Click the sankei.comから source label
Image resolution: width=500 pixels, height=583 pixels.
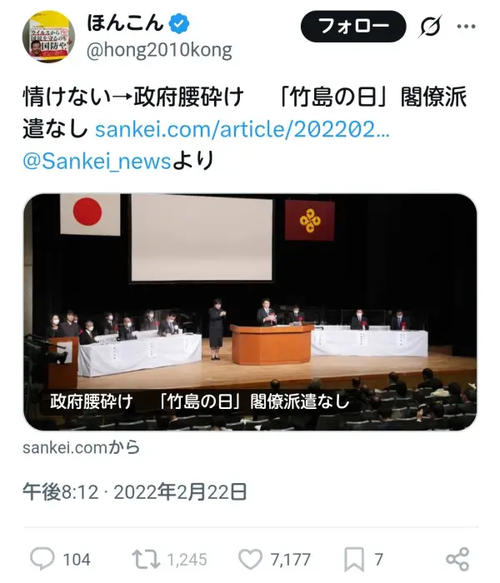[81, 447]
